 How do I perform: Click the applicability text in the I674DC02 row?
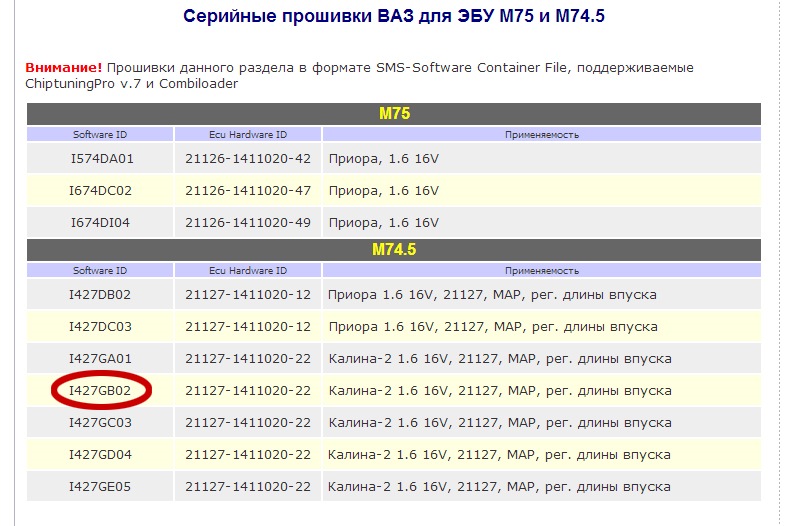click(383, 191)
